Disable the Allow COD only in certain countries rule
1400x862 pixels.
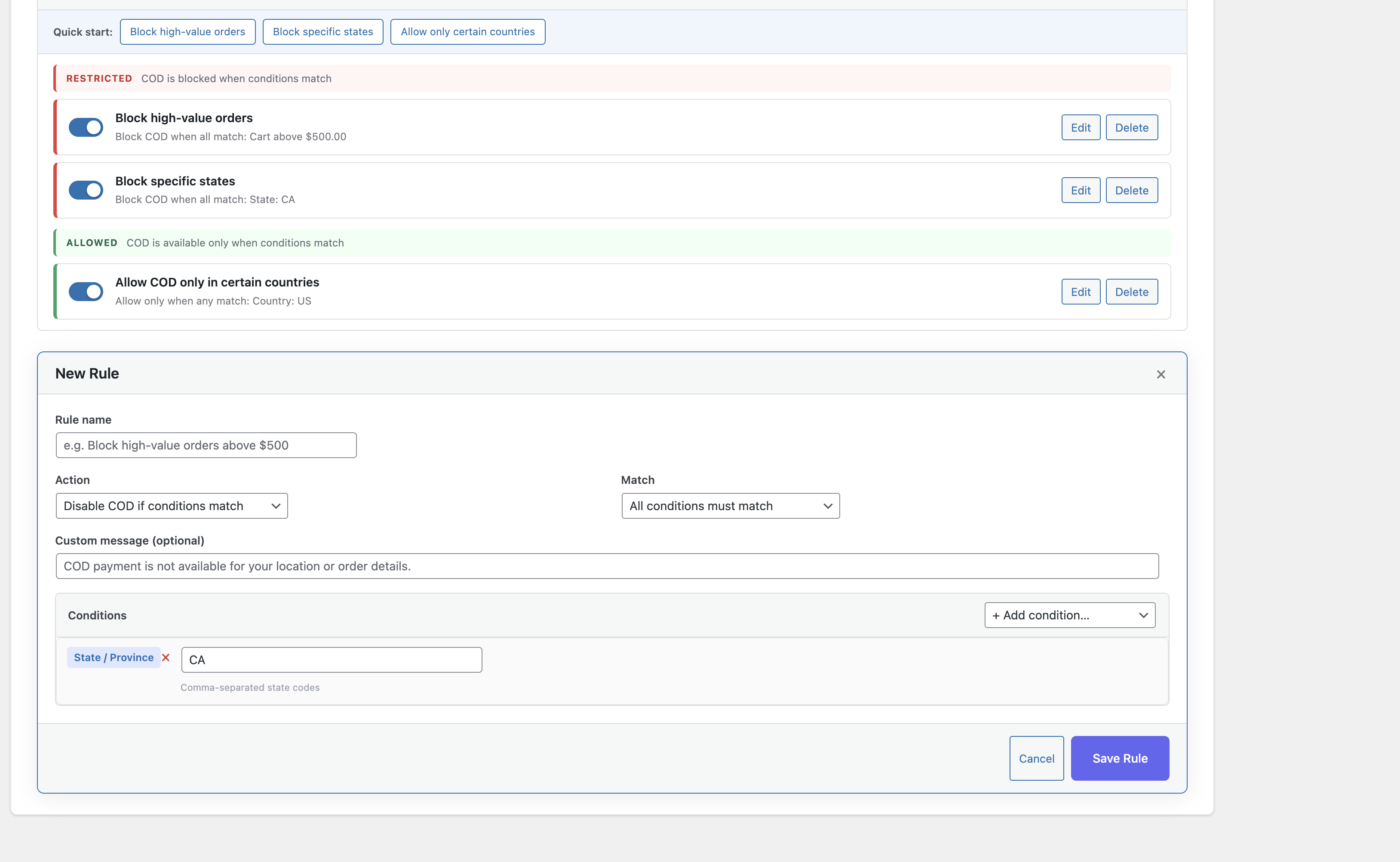point(86,291)
